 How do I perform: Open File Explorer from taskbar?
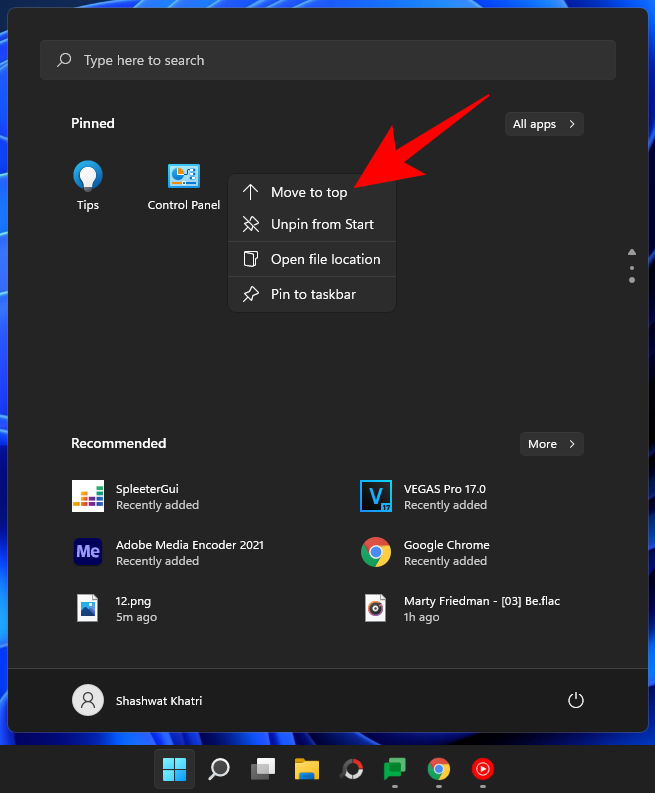(307, 769)
